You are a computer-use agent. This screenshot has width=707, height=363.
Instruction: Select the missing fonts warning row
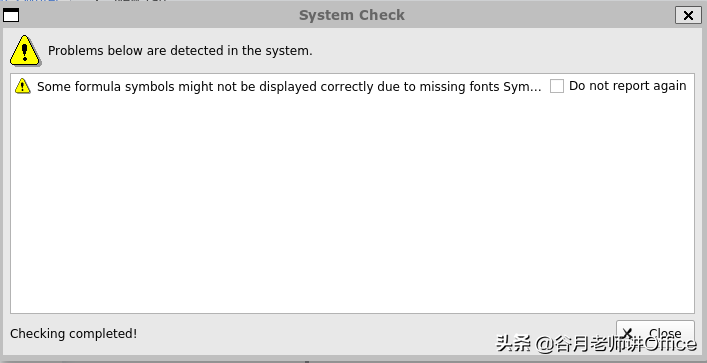[352, 86]
